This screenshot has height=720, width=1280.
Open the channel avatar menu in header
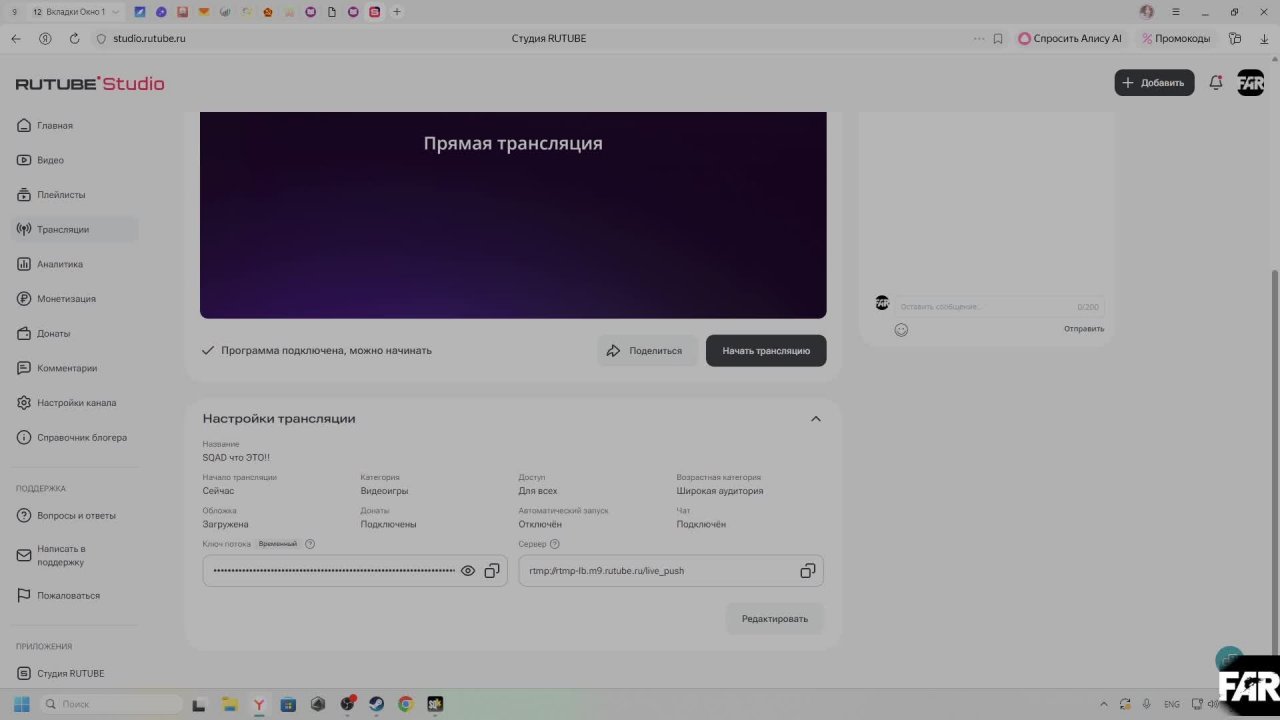coord(1251,83)
